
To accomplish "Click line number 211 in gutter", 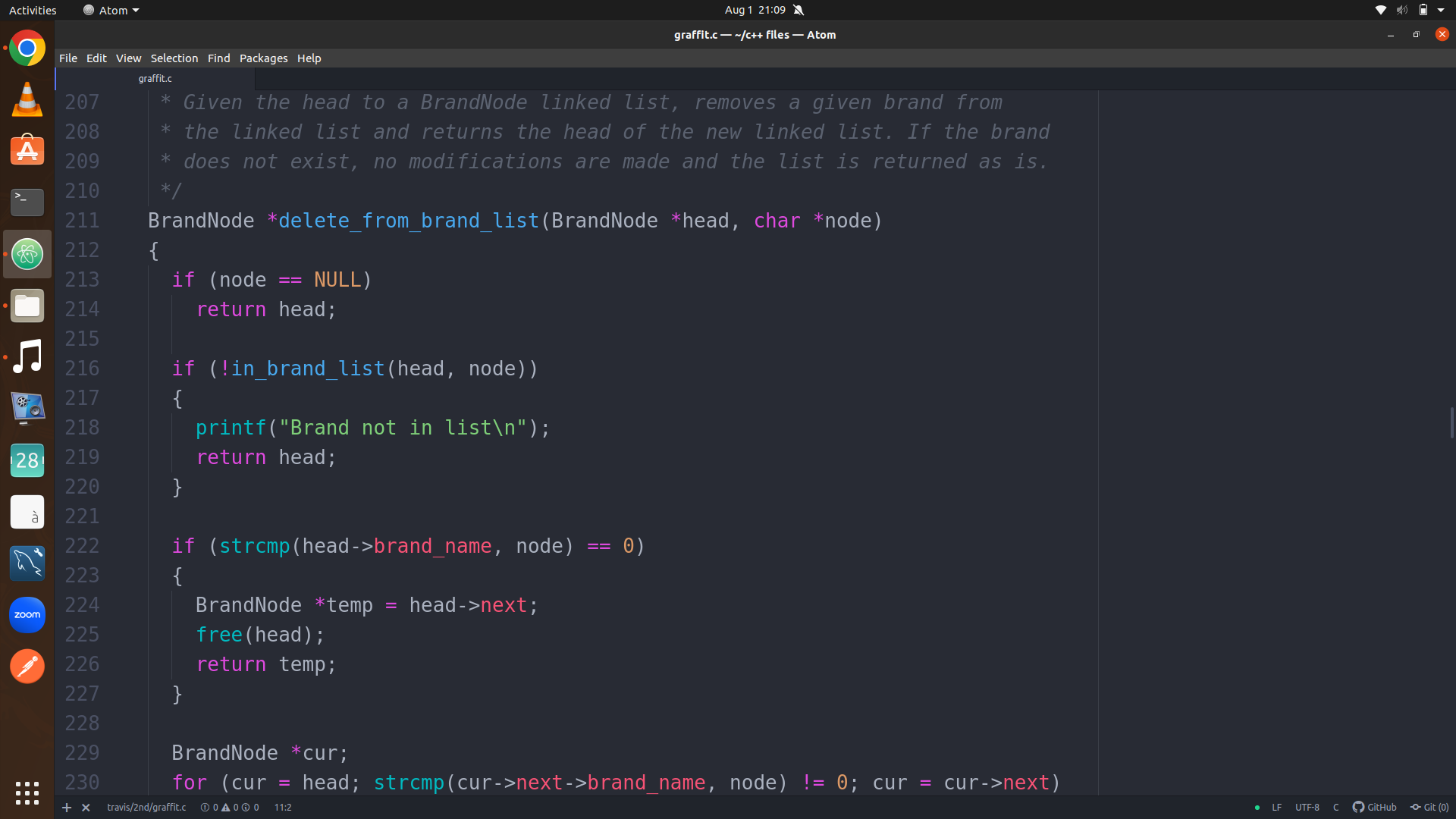I will point(82,221).
